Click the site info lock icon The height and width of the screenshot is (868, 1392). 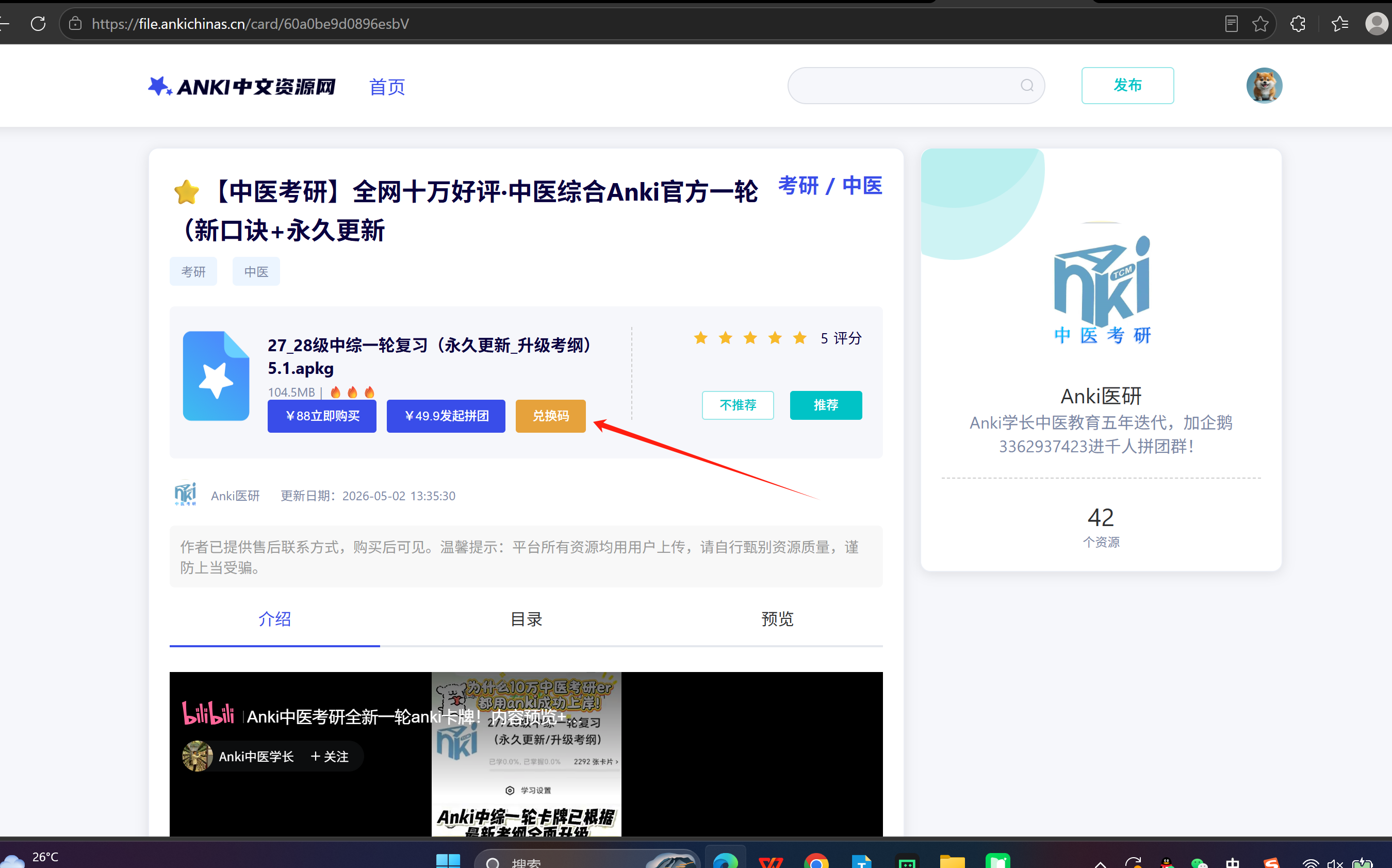[x=75, y=24]
